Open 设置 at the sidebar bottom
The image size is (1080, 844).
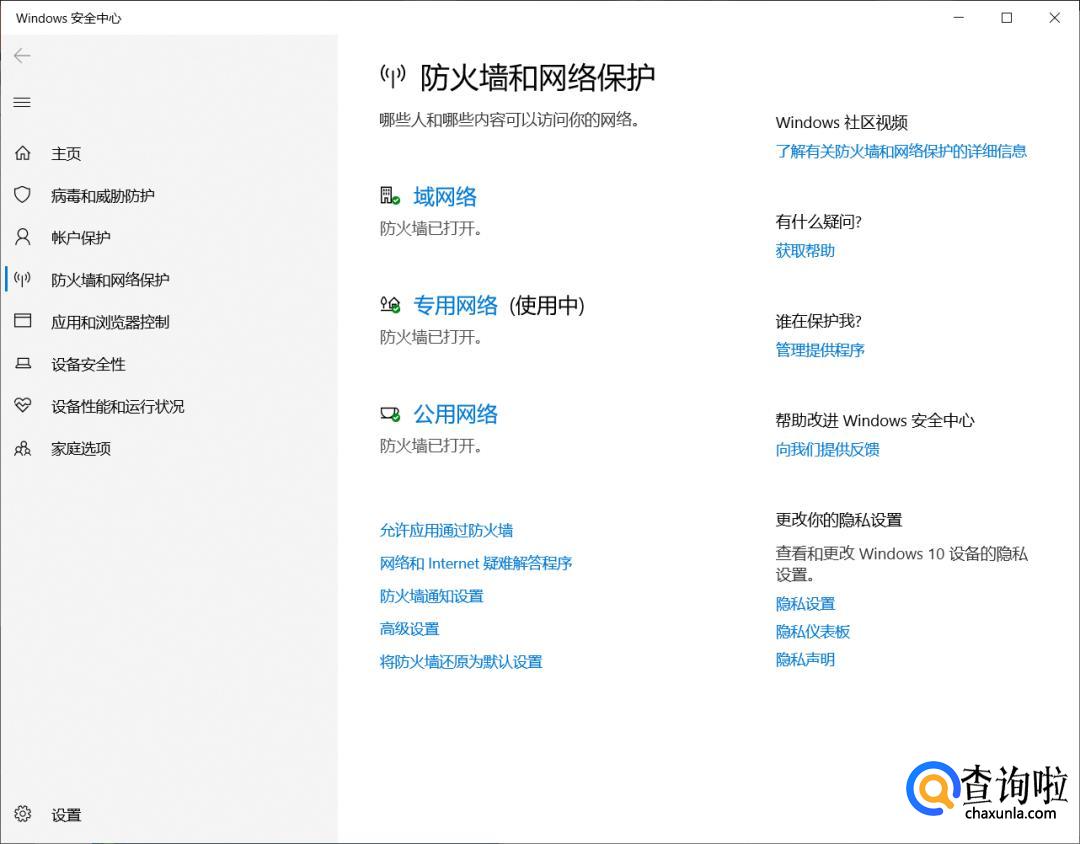pos(66,815)
